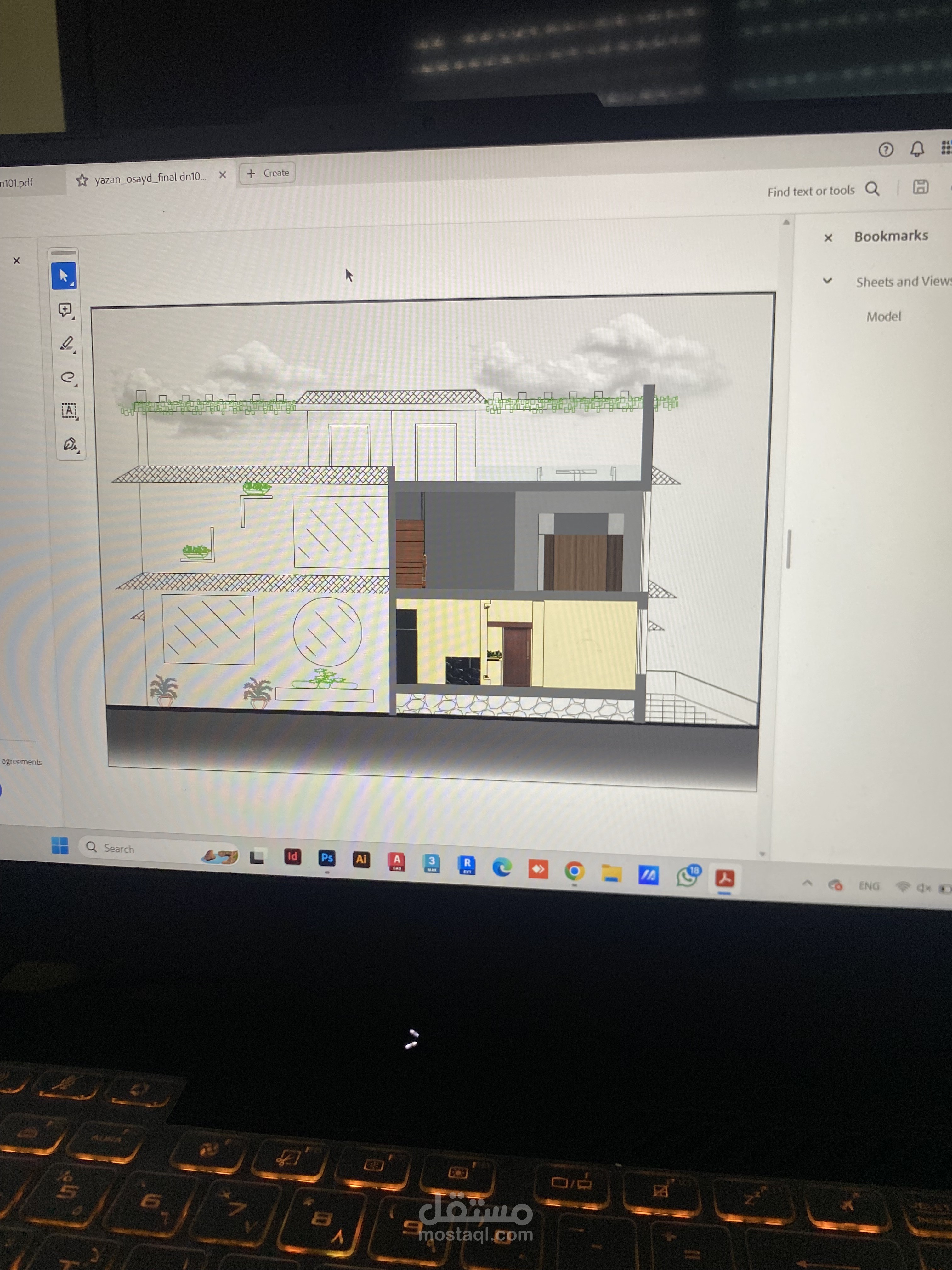
Task: Close the yazan_osayd_final dn10 tab
Action: (223, 175)
